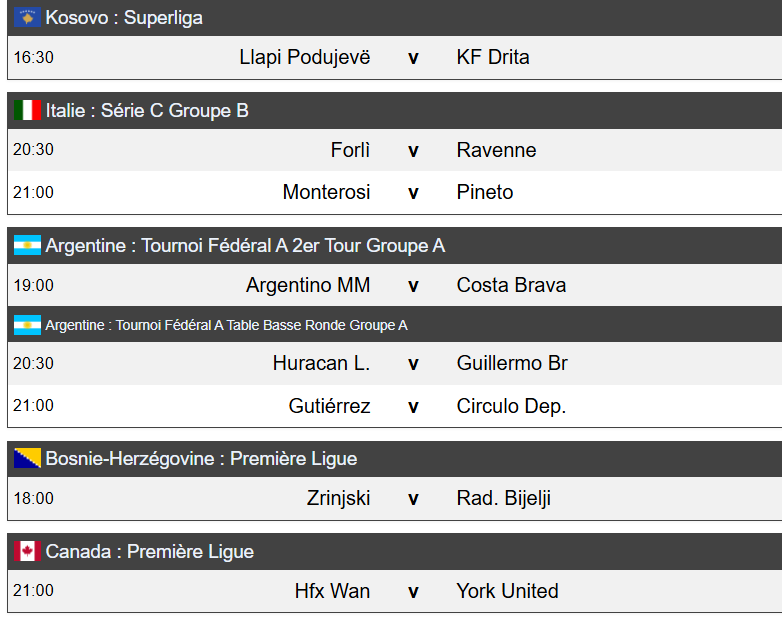Click the Pineto team name
Viewport: 782px width, 618px height.
485,193
